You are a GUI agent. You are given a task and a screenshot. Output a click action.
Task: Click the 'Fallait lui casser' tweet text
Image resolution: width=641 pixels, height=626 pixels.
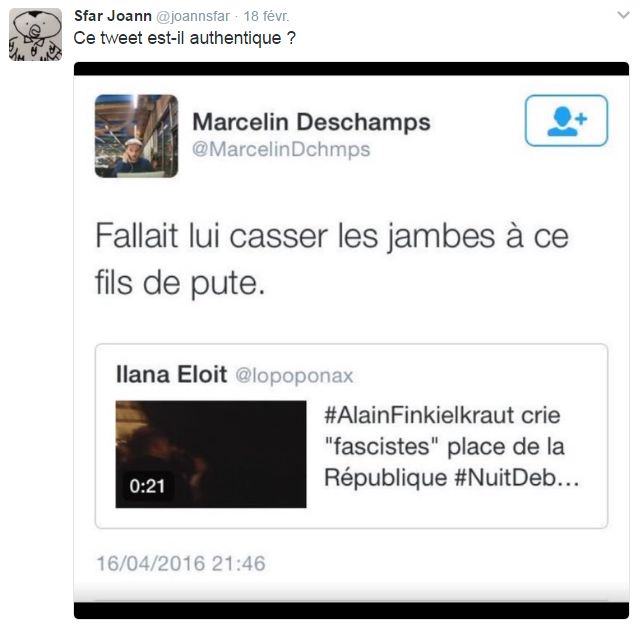pyautogui.click(x=332, y=258)
